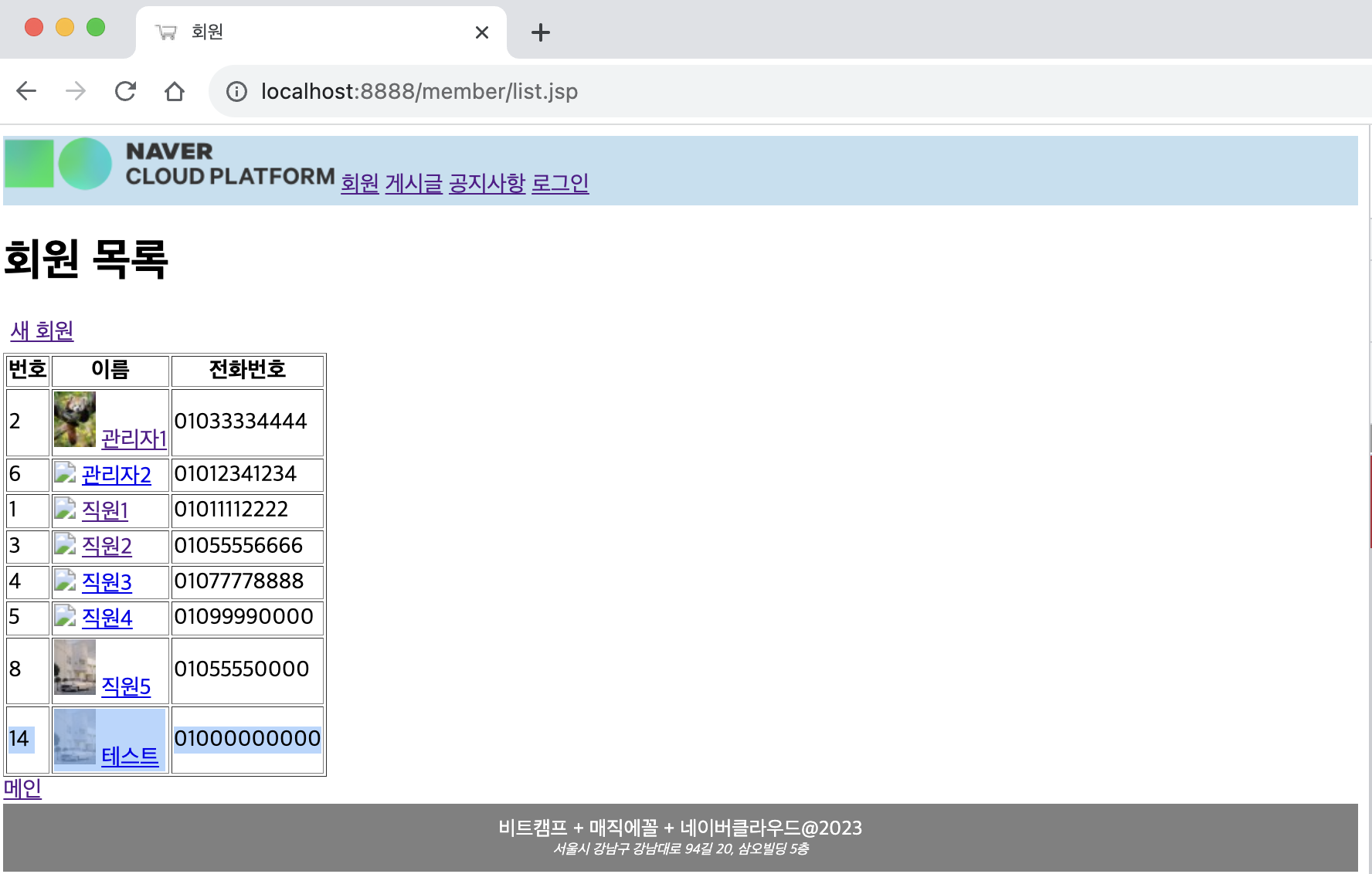Click 직원5's building profile photo
1372x874 pixels.
[75, 667]
